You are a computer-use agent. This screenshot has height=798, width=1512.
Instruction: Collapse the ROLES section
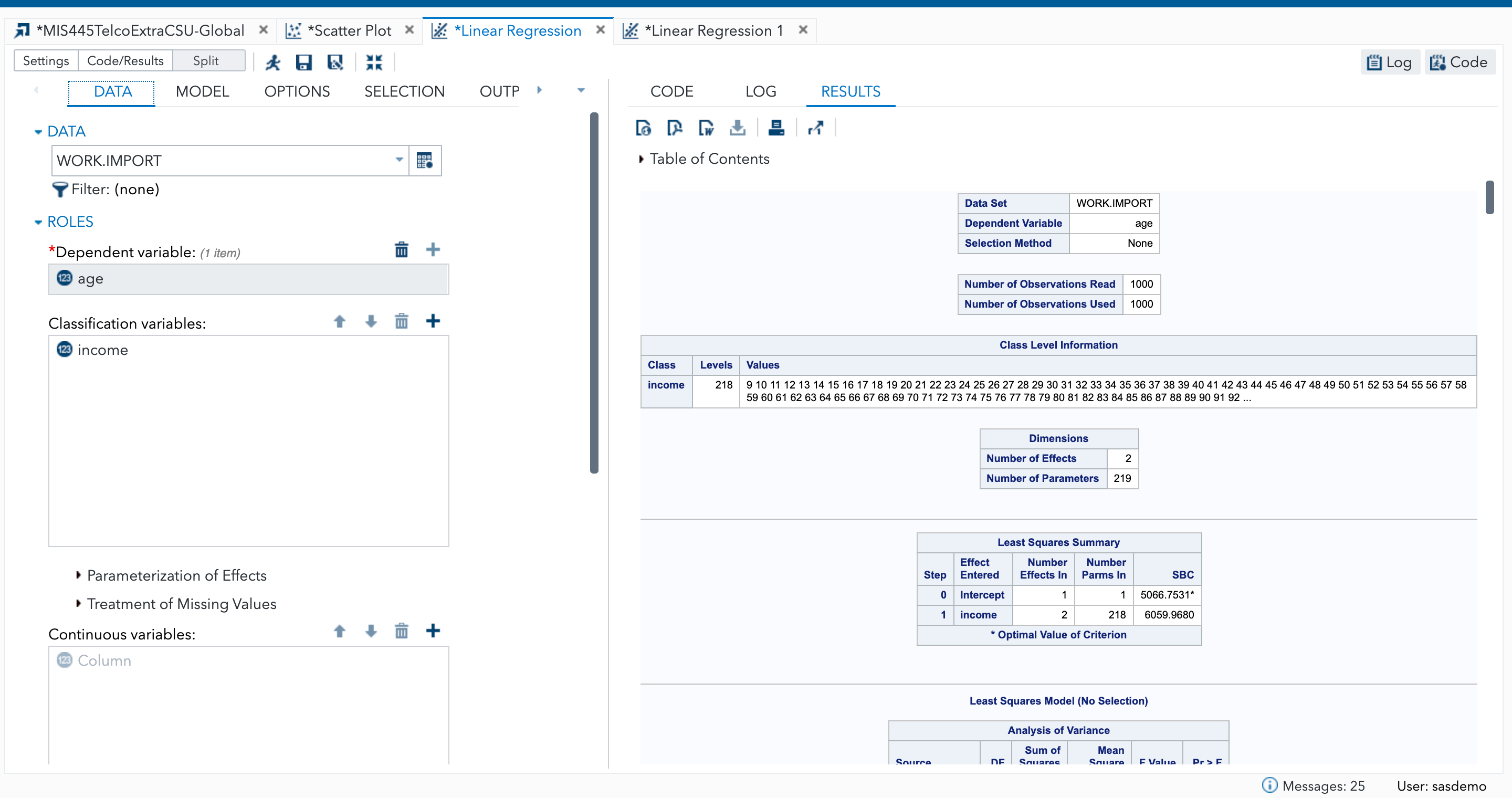pyautogui.click(x=38, y=221)
